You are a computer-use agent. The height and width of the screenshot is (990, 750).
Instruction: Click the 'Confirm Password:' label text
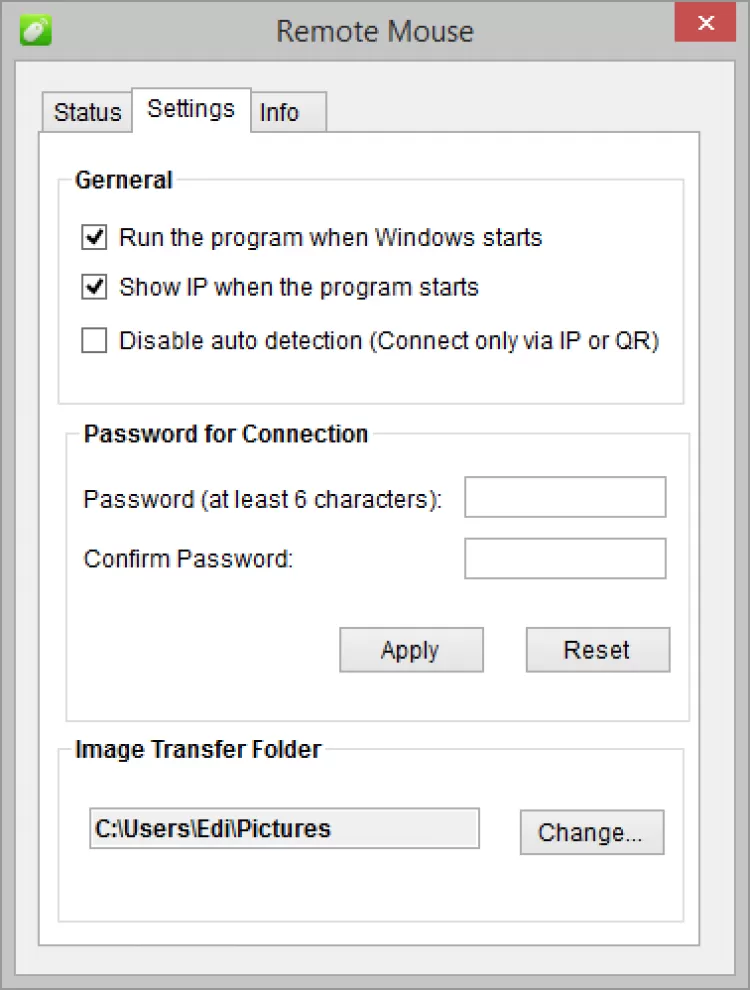[188, 559]
